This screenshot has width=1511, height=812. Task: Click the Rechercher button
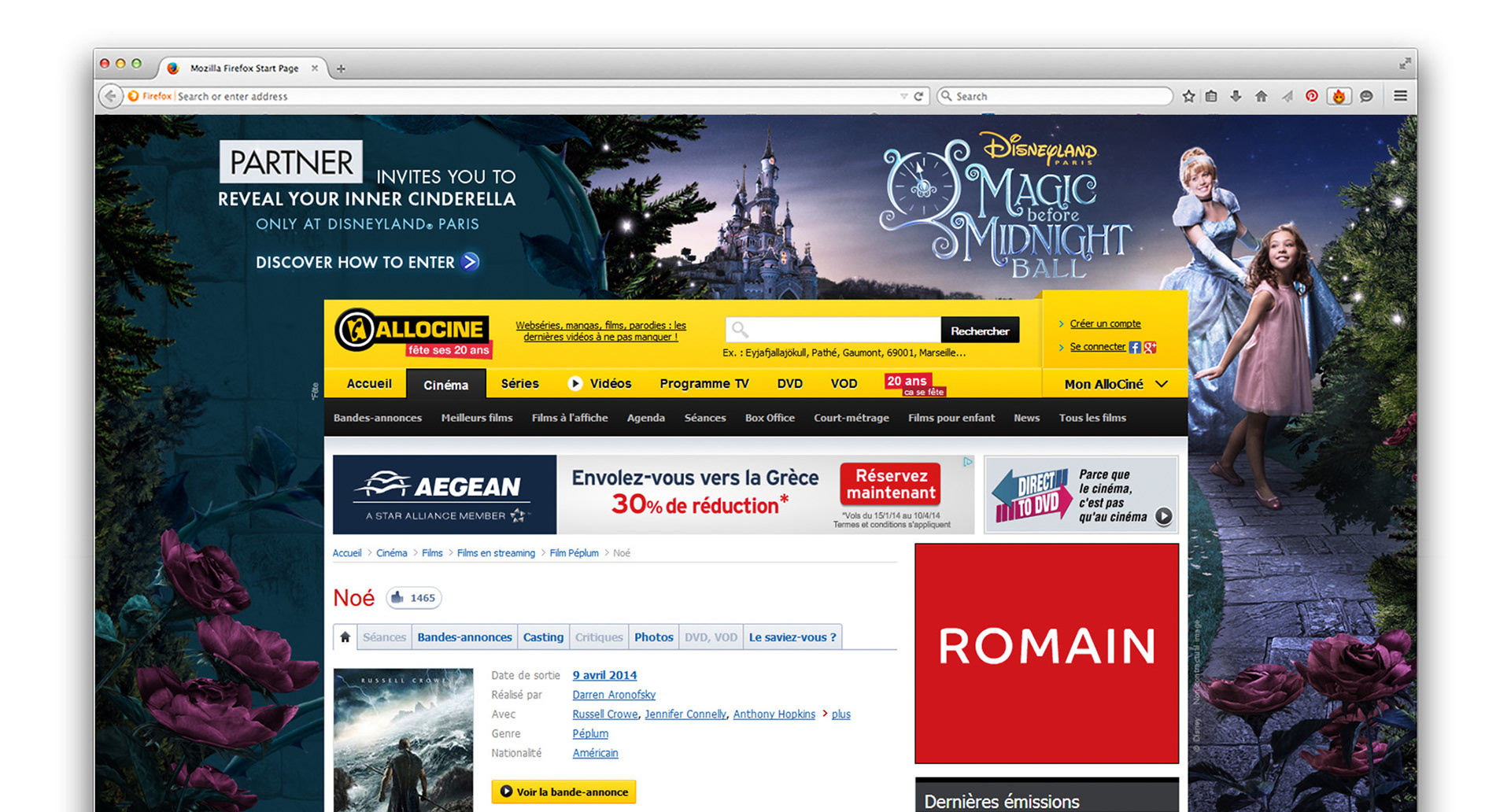click(x=980, y=330)
